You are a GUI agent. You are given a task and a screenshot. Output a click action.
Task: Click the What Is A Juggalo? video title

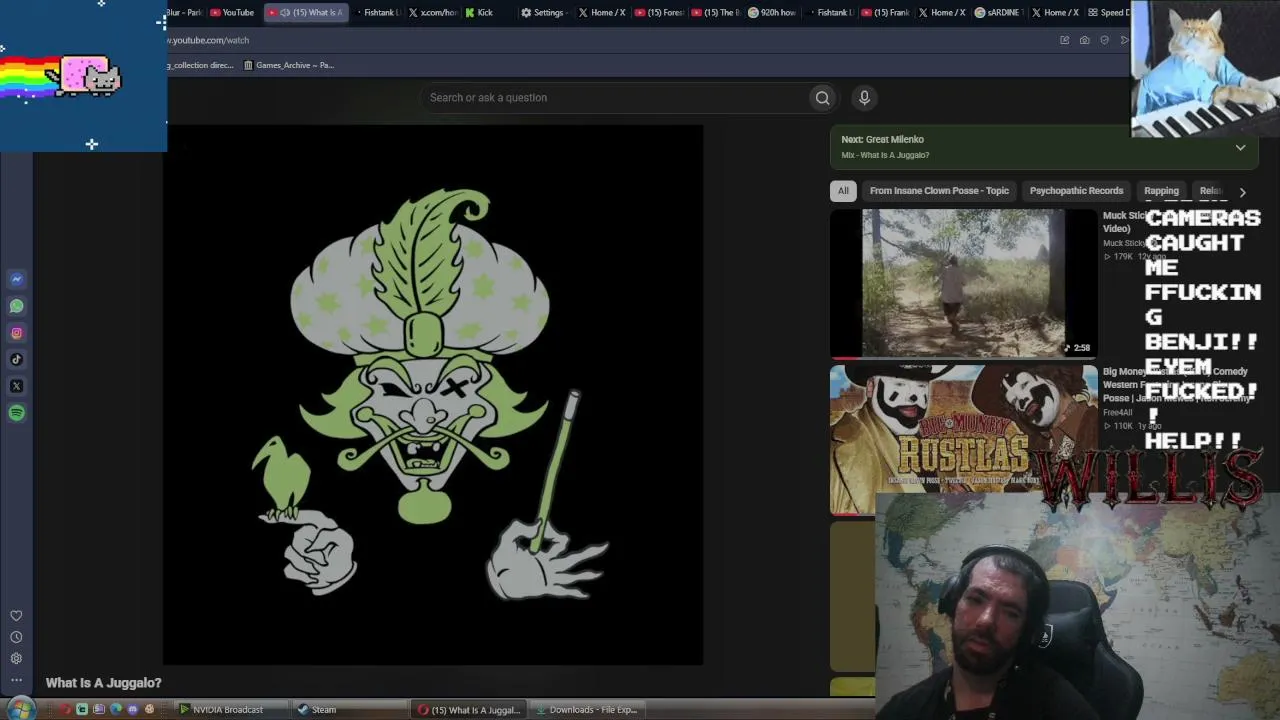click(103, 683)
